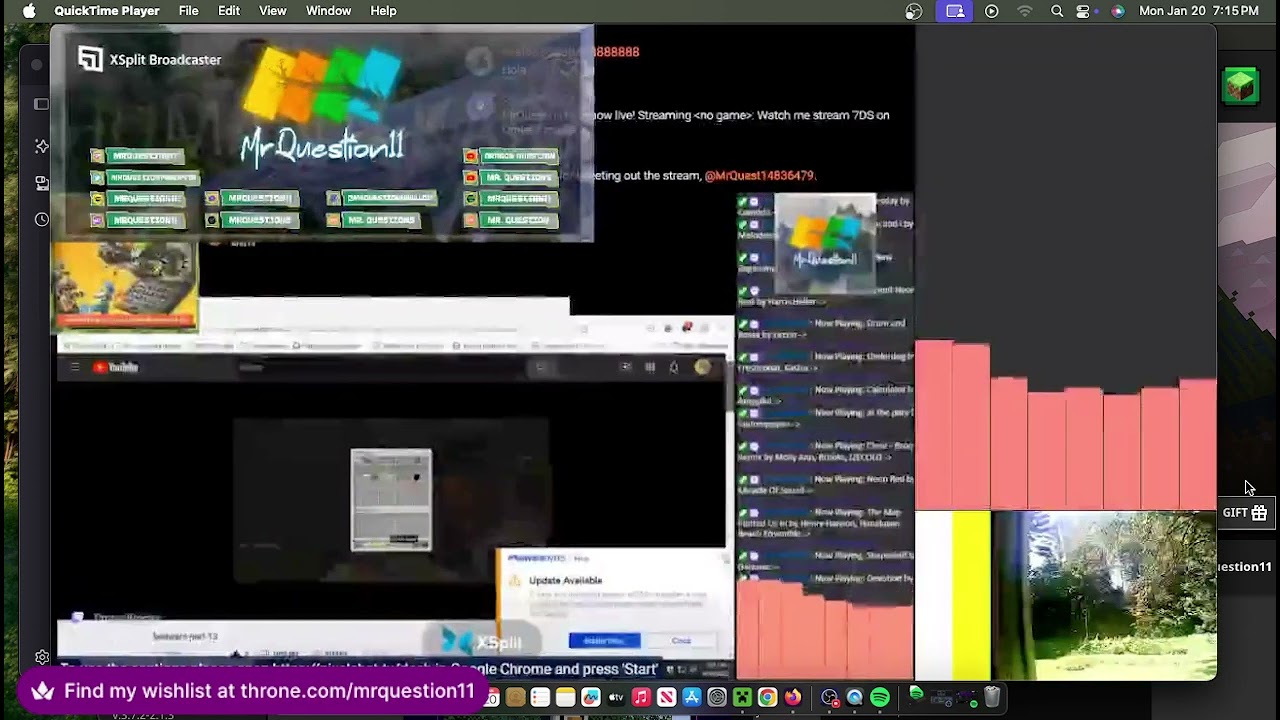
Task: Activate Siri from the menu bar
Action: click(x=1117, y=11)
